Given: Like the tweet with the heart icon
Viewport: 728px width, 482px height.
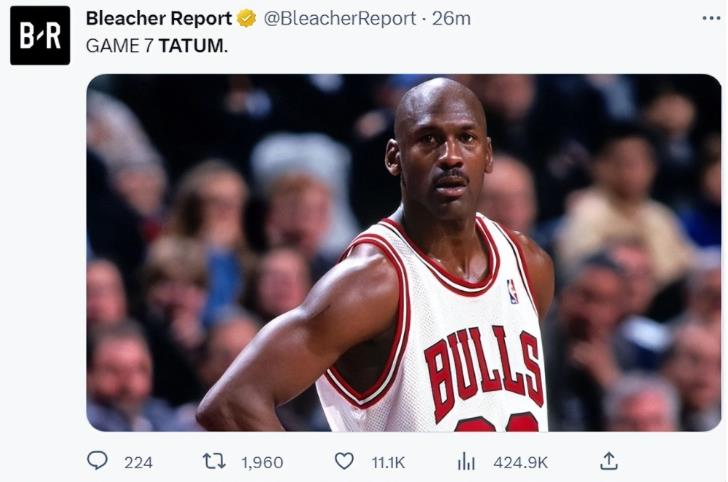Looking at the screenshot, I should [344, 461].
